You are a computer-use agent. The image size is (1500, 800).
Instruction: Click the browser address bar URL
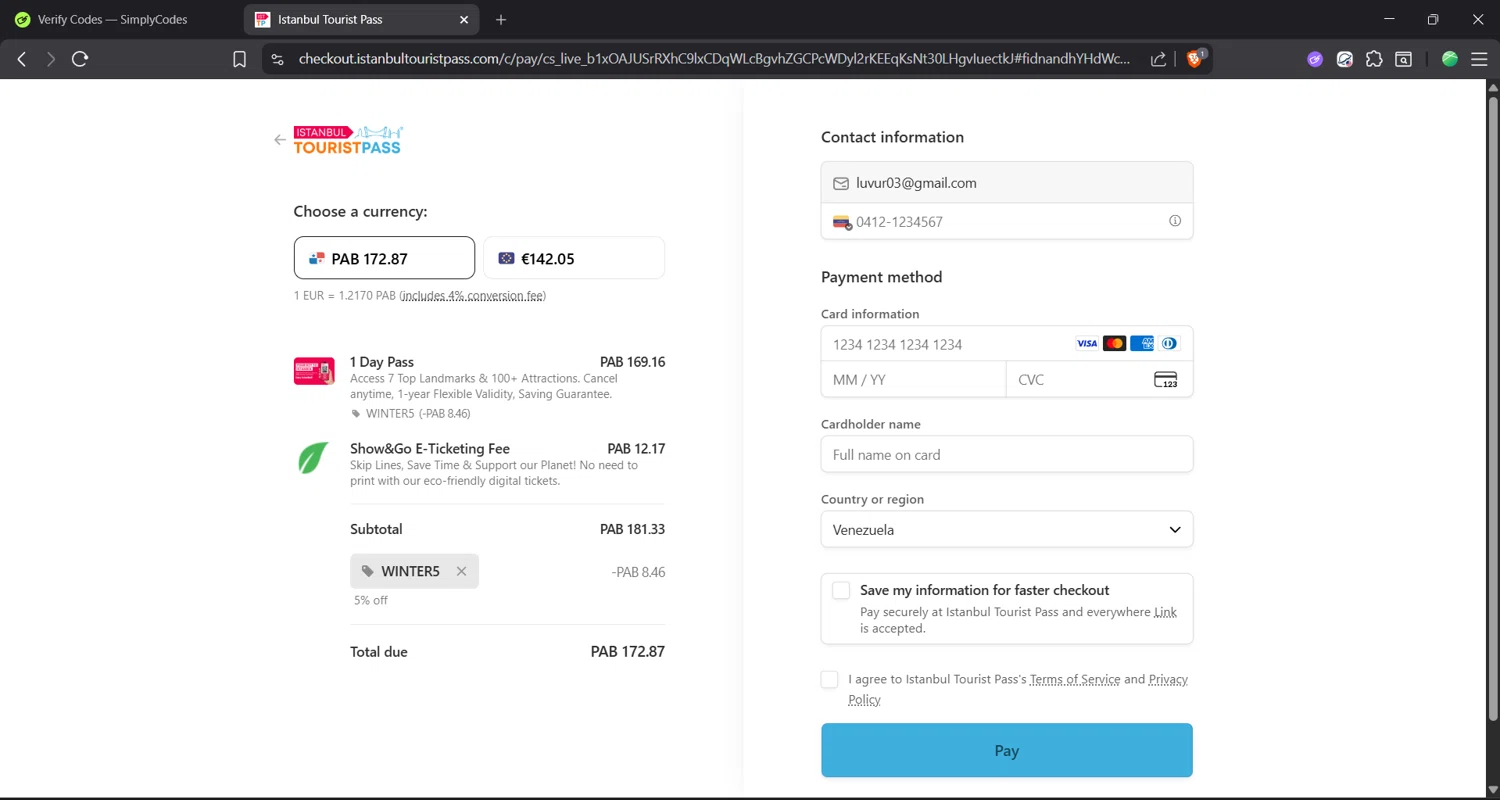714,59
